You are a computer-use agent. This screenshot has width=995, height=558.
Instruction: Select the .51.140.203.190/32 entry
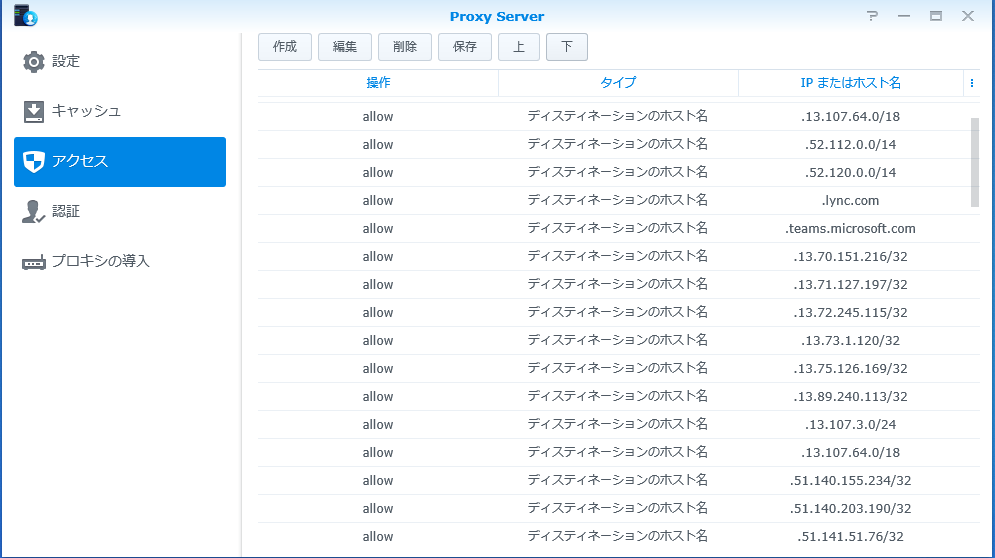[x=619, y=508]
